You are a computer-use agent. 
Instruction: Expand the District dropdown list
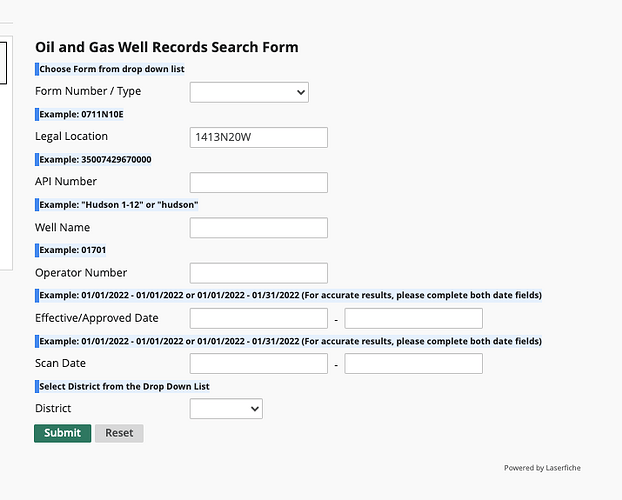(225, 409)
